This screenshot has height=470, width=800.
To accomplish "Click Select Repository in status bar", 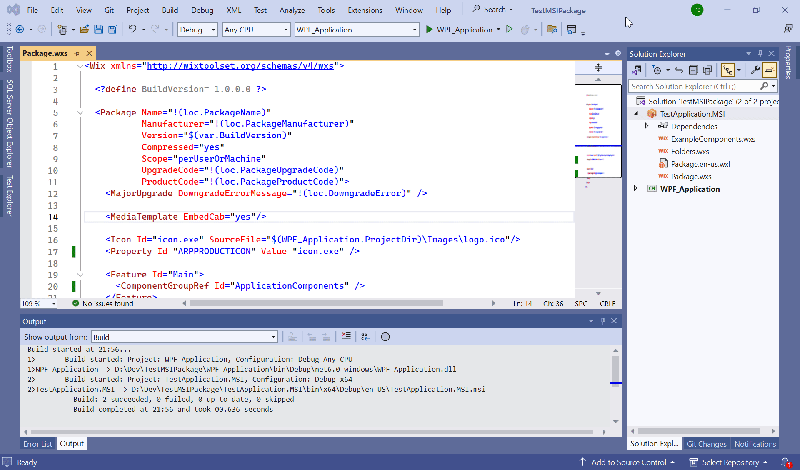I will pos(729,462).
